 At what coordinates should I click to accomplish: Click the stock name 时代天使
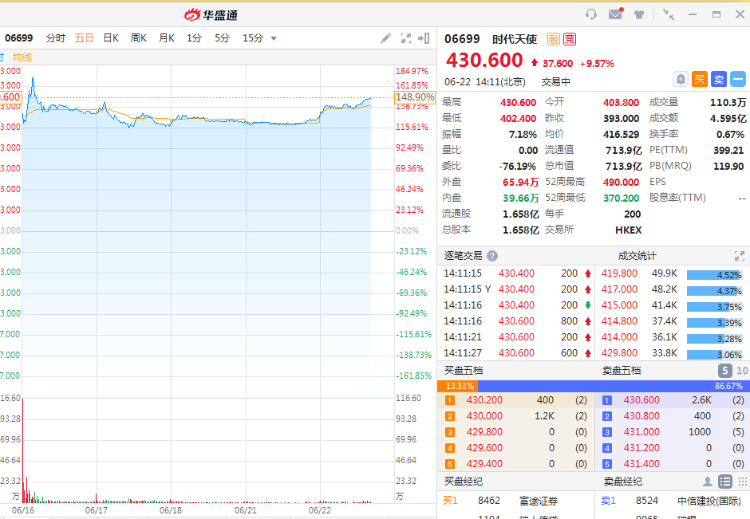click(x=515, y=39)
